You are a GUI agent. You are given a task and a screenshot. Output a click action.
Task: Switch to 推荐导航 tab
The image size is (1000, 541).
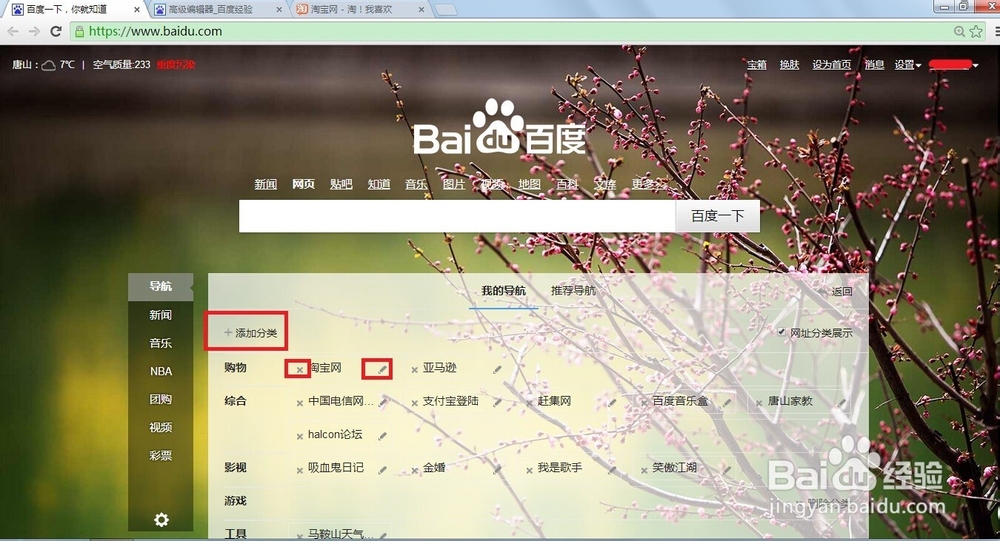pyautogui.click(x=573, y=291)
